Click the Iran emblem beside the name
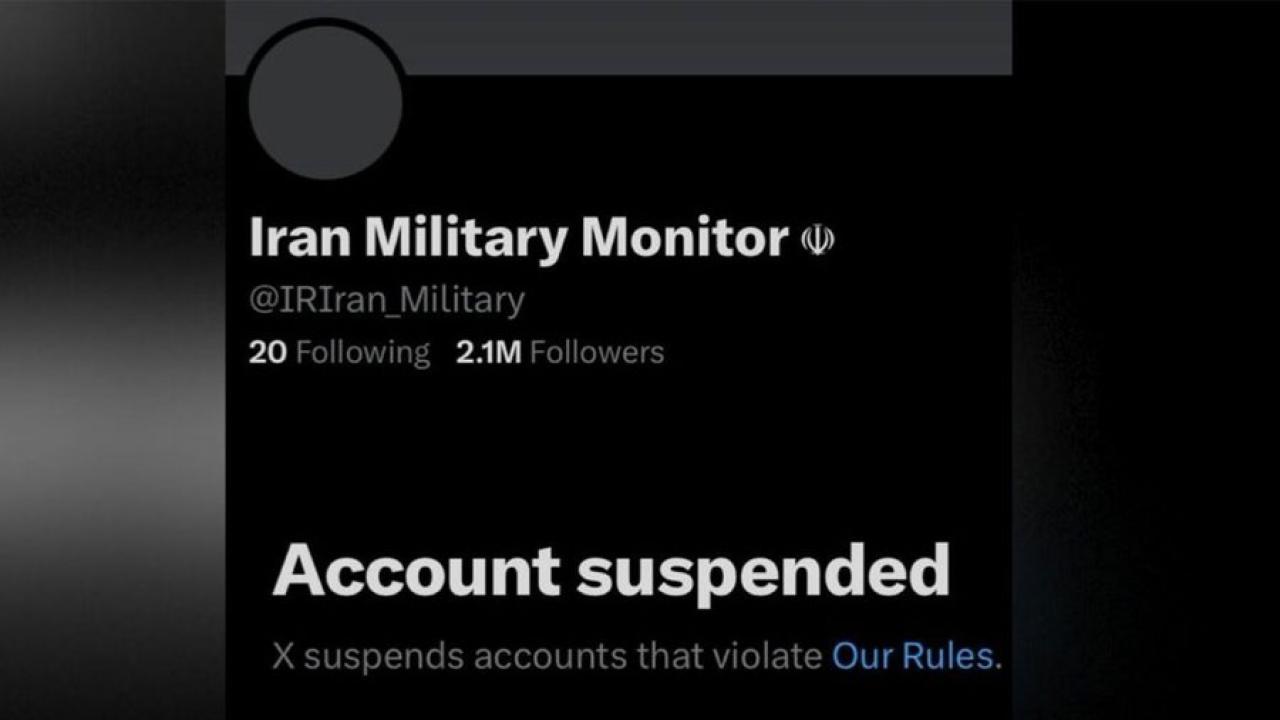Screen dimensions: 1280x720 tap(818, 240)
